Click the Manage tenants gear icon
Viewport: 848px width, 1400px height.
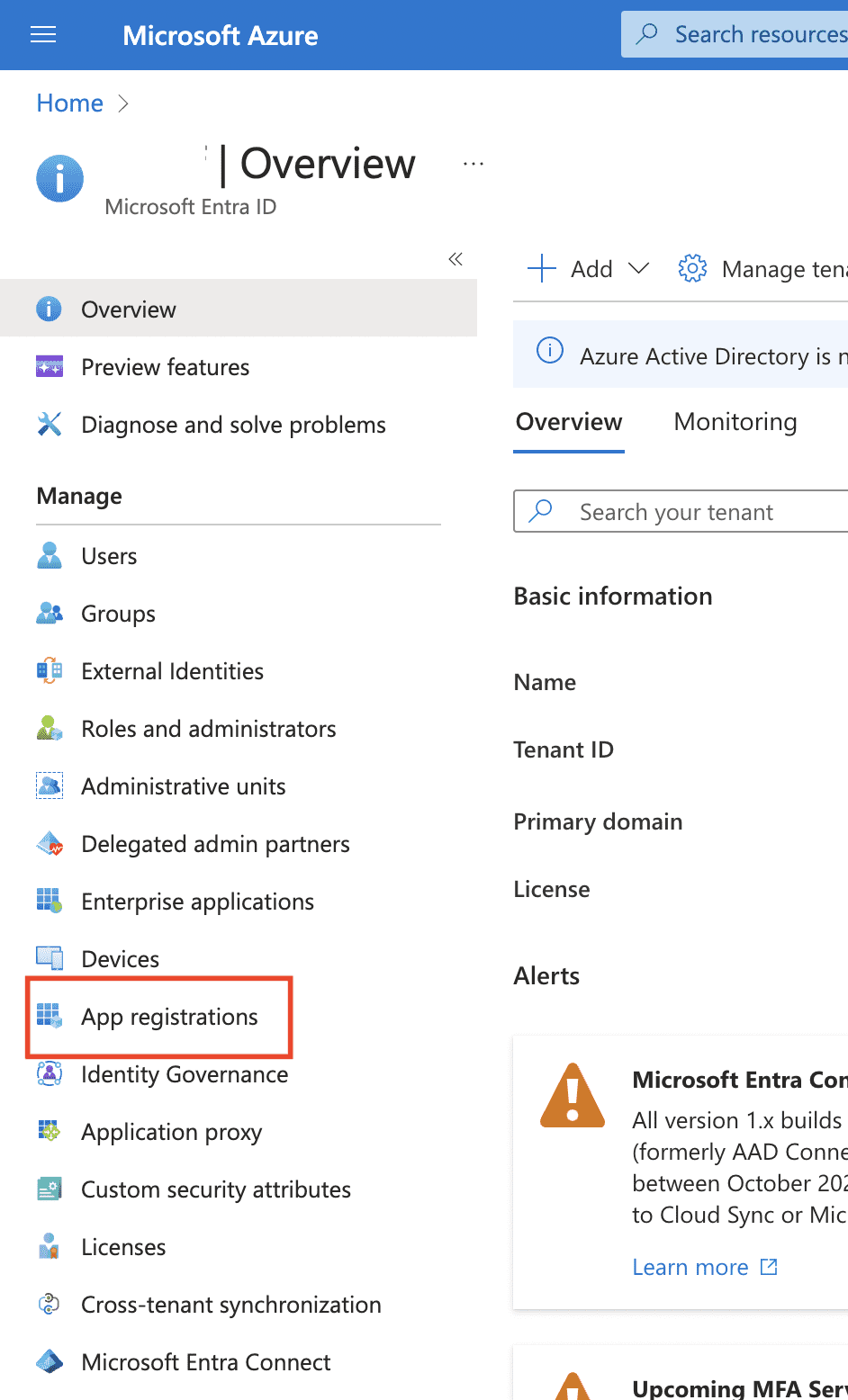[692, 268]
